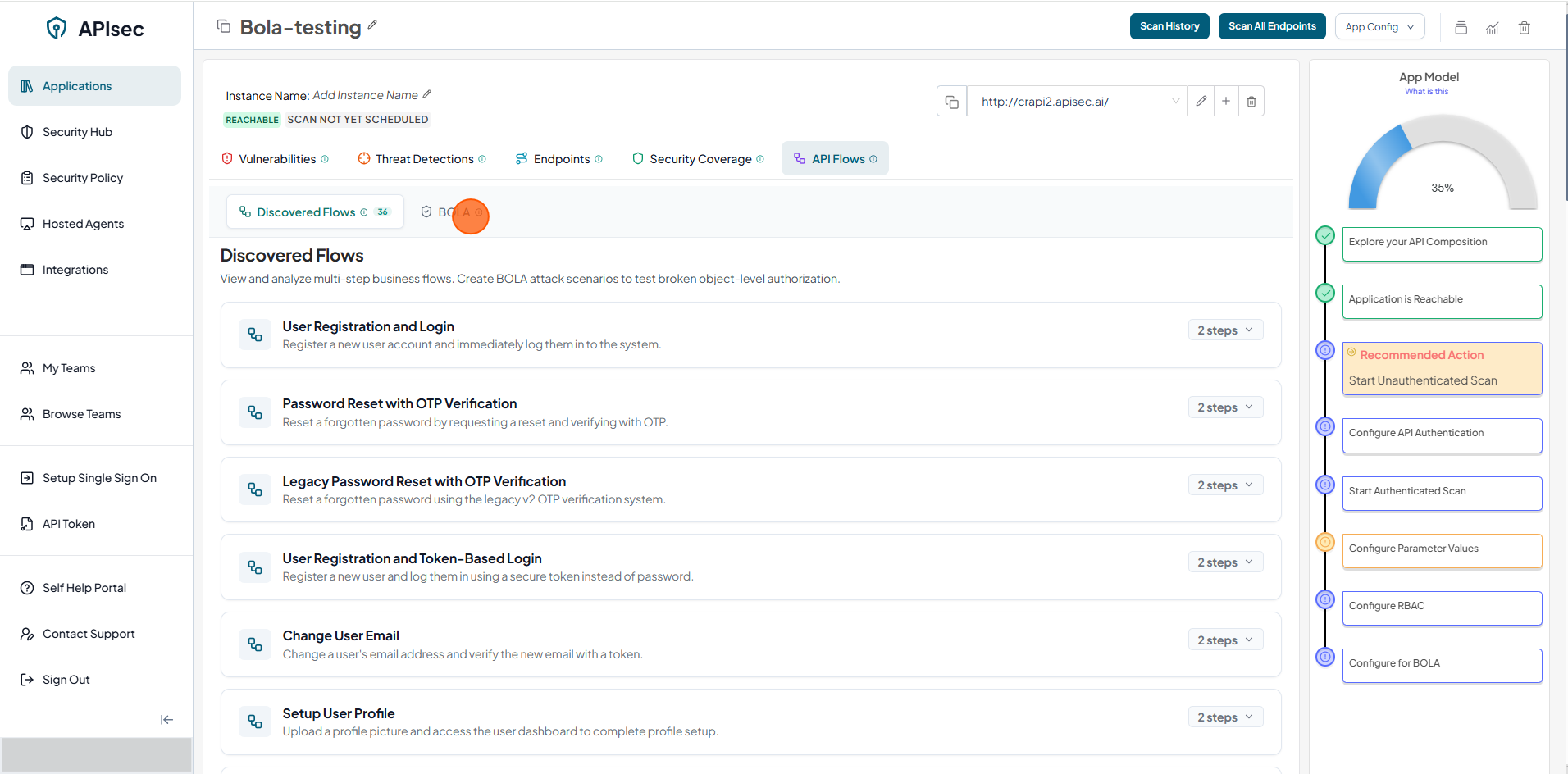Click the copy icon beside the instance URL
The image size is (1568, 774).
[x=951, y=102]
